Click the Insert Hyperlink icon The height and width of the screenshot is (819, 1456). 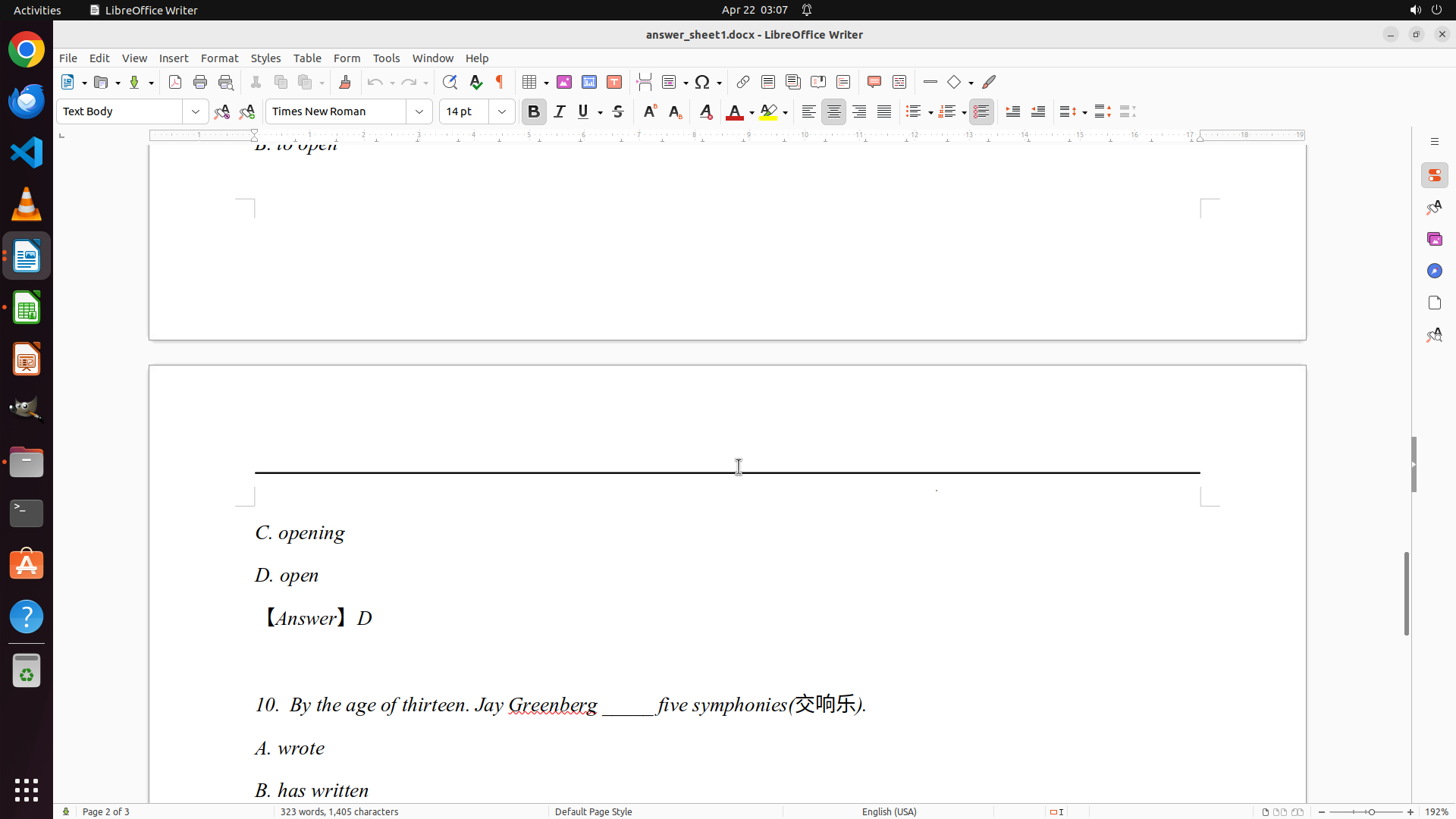743,82
